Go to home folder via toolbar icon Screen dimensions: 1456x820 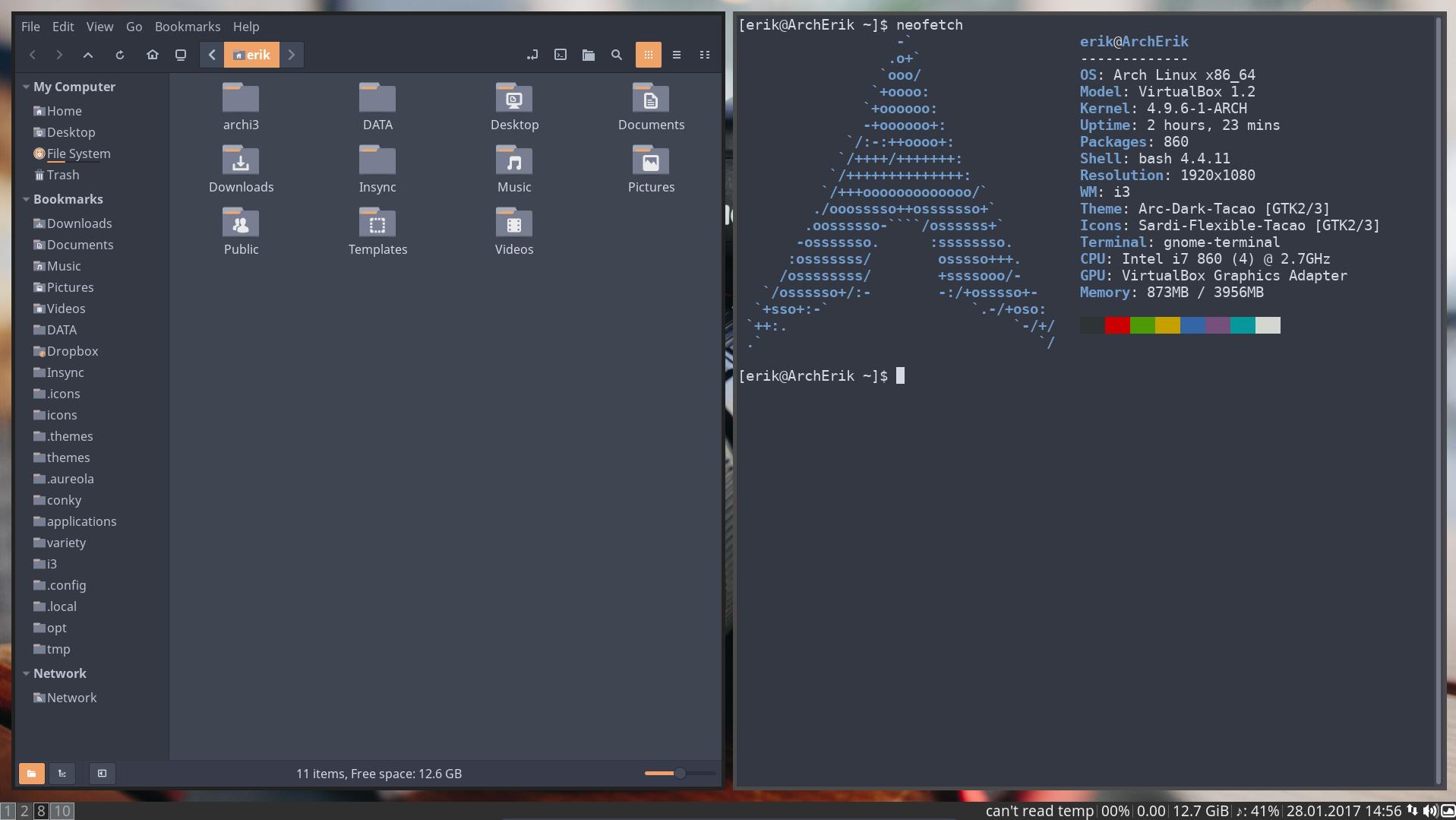coord(153,55)
